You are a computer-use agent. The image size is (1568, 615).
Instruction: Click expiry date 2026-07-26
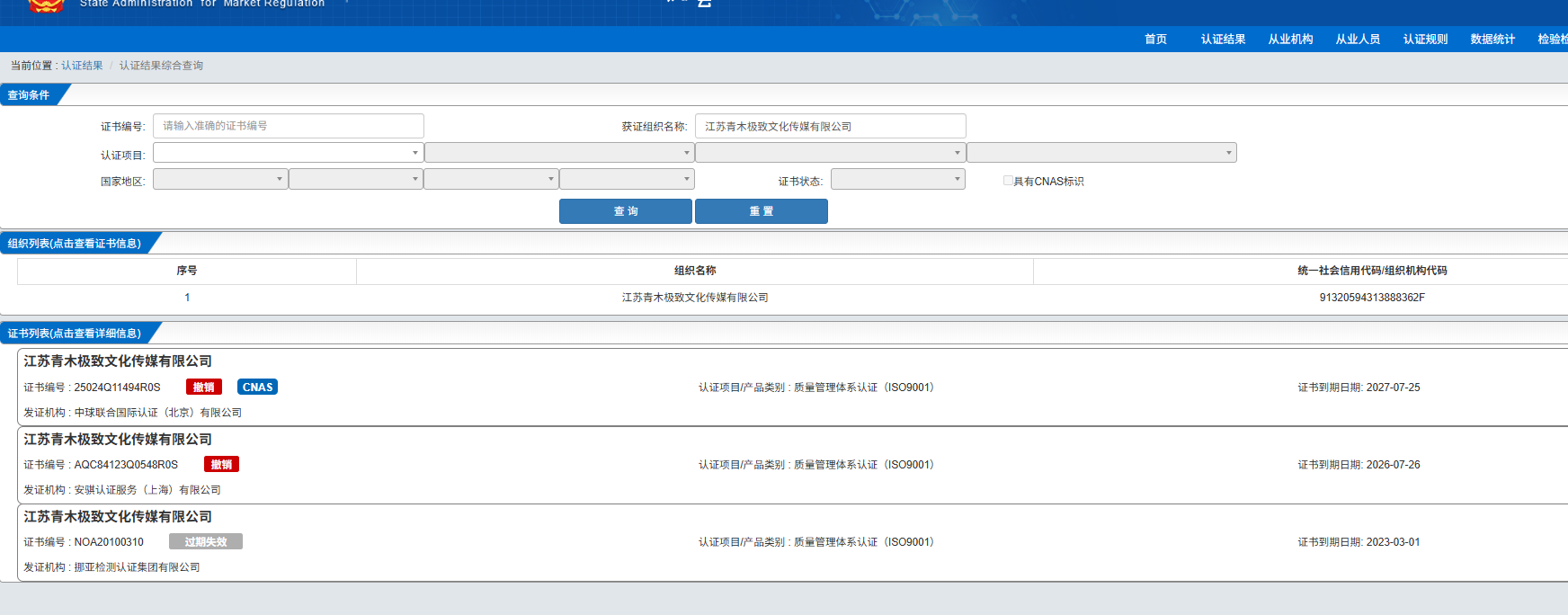1393,465
